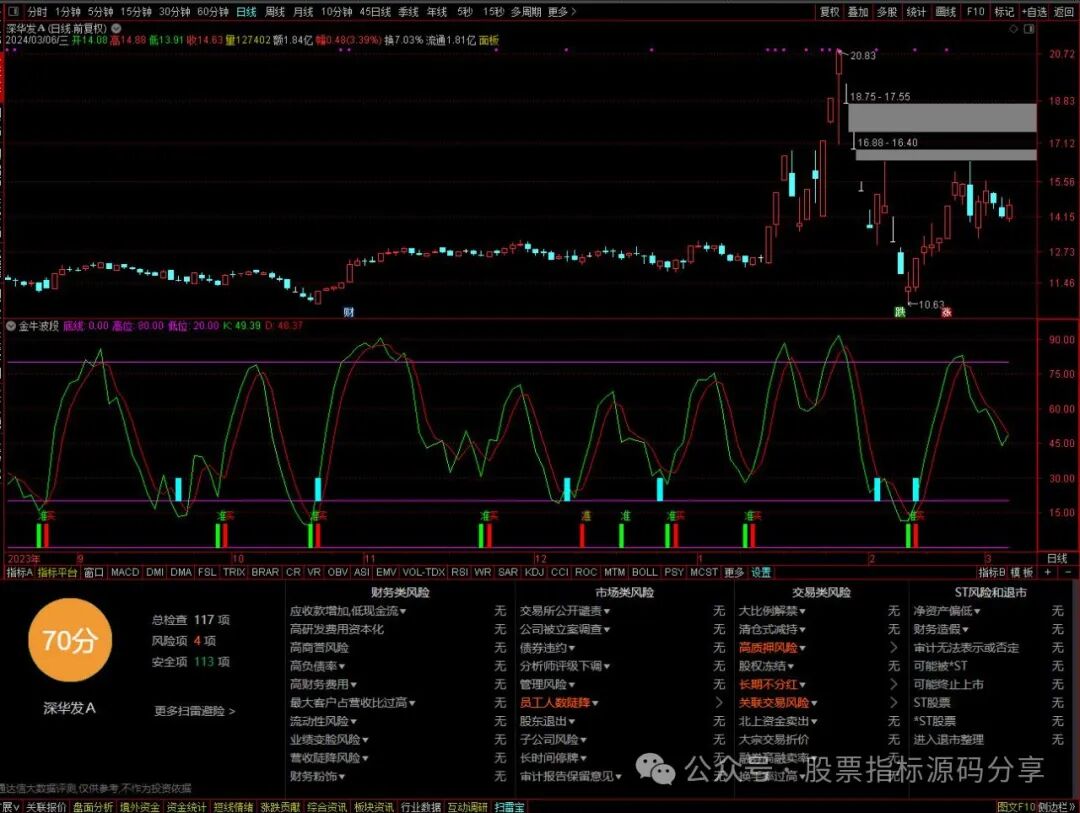Toggle the circle icon beside 金牛波段 indicator

tap(11, 325)
